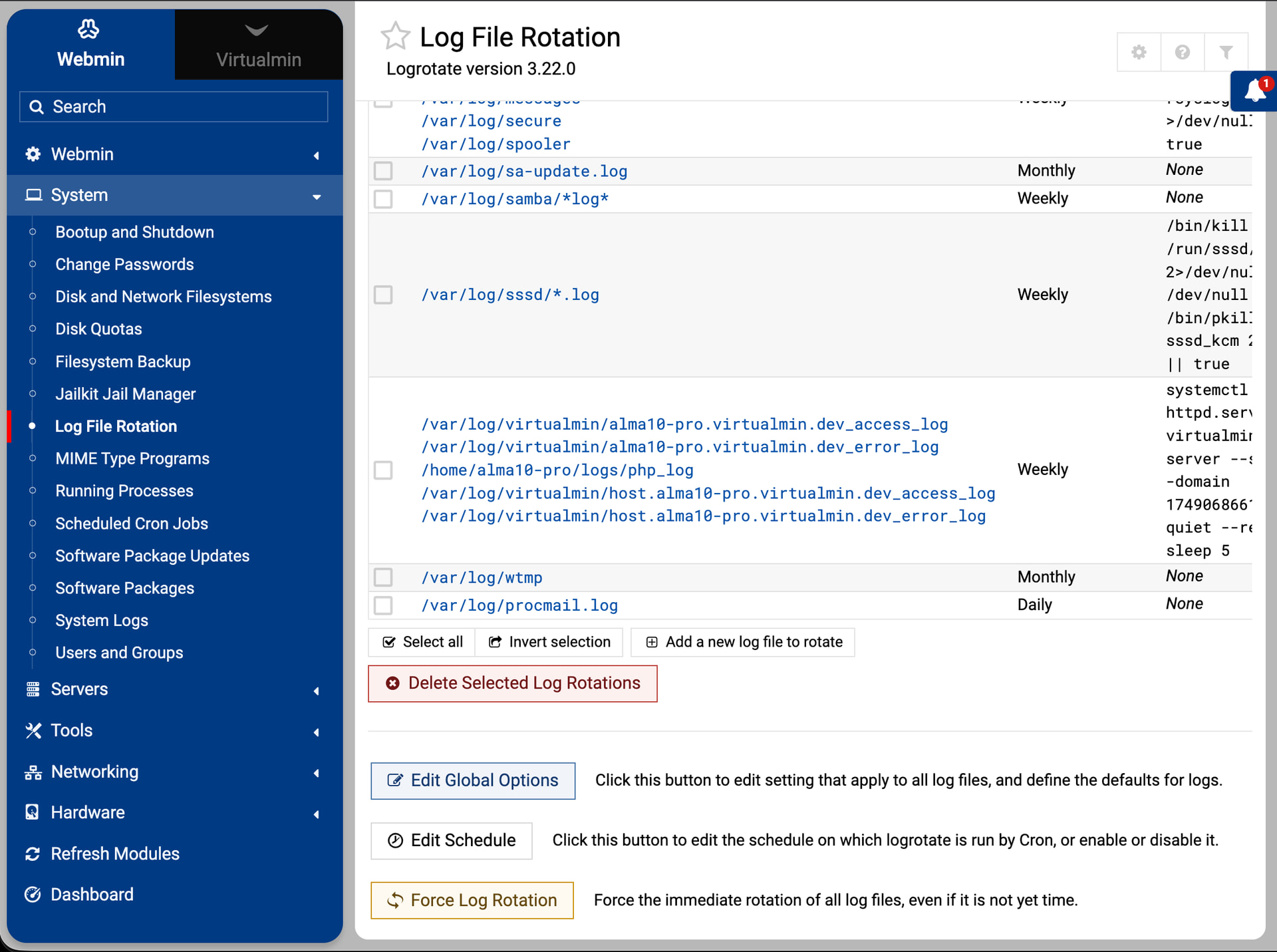Tick the checkbox for /var/log/wtmp
This screenshot has width=1277, height=952.
click(x=383, y=577)
